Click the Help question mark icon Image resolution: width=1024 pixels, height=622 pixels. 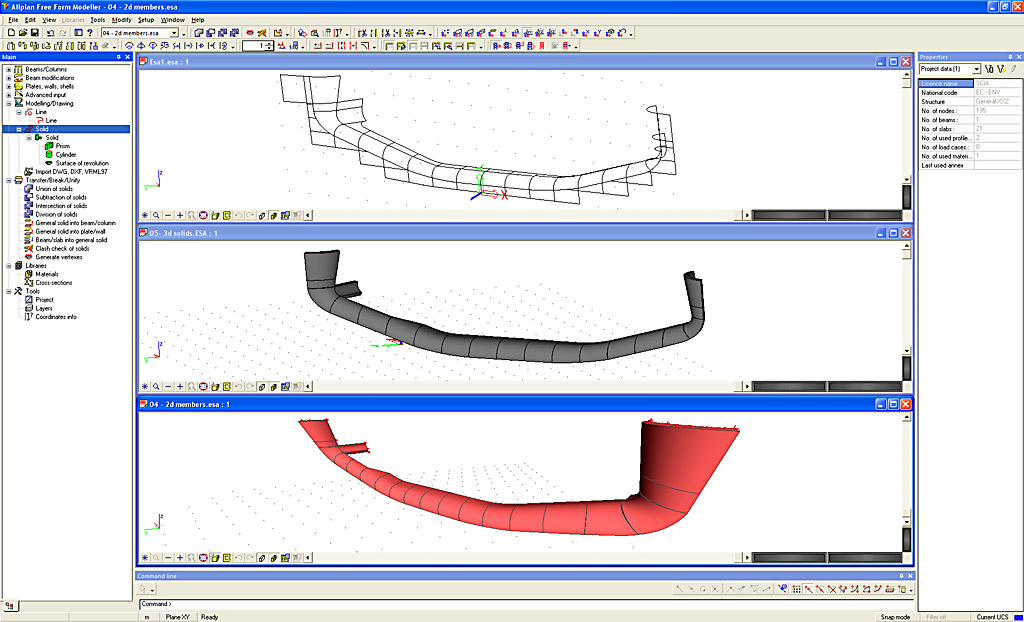tap(89, 33)
